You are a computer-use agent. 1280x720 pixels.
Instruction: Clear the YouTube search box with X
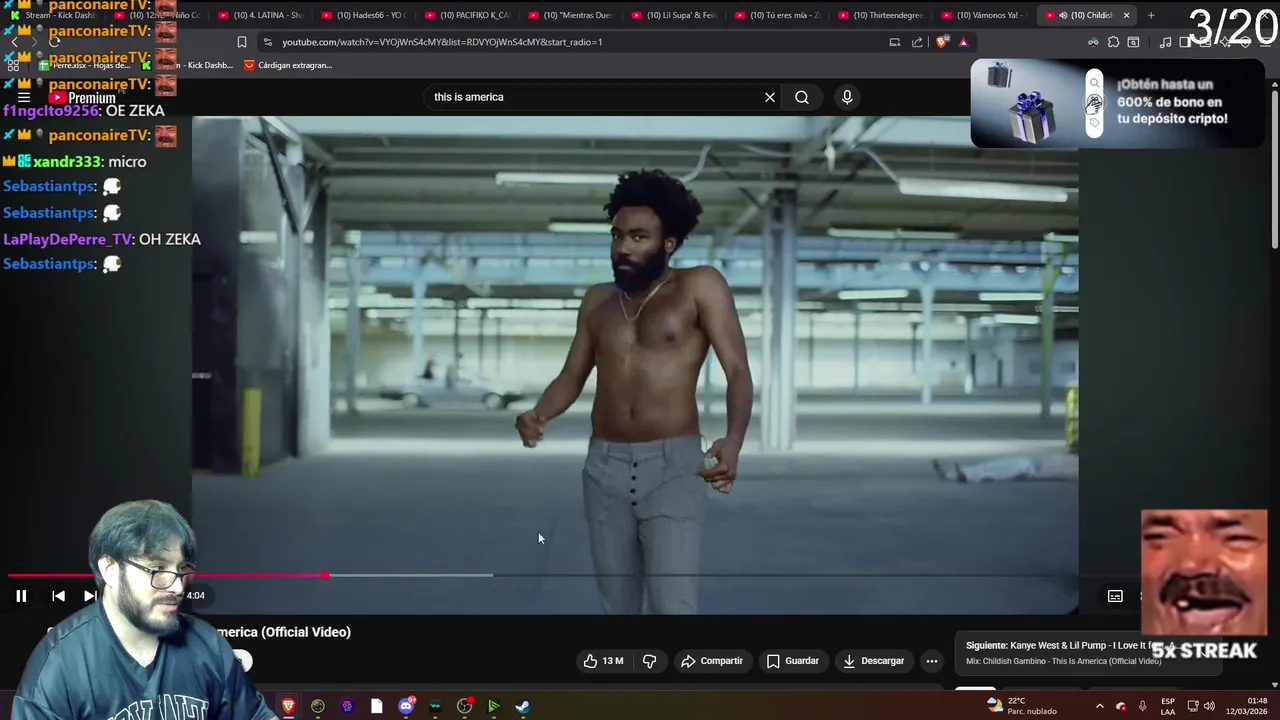click(x=770, y=97)
